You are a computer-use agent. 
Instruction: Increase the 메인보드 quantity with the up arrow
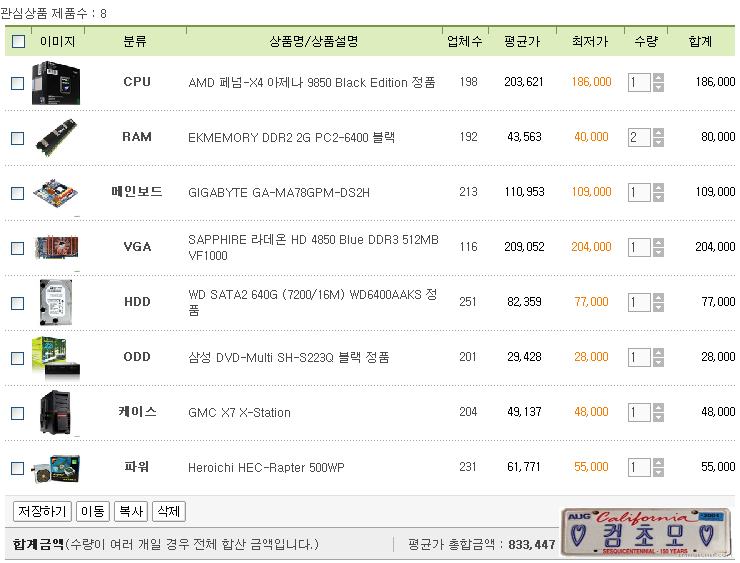tap(658, 188)
